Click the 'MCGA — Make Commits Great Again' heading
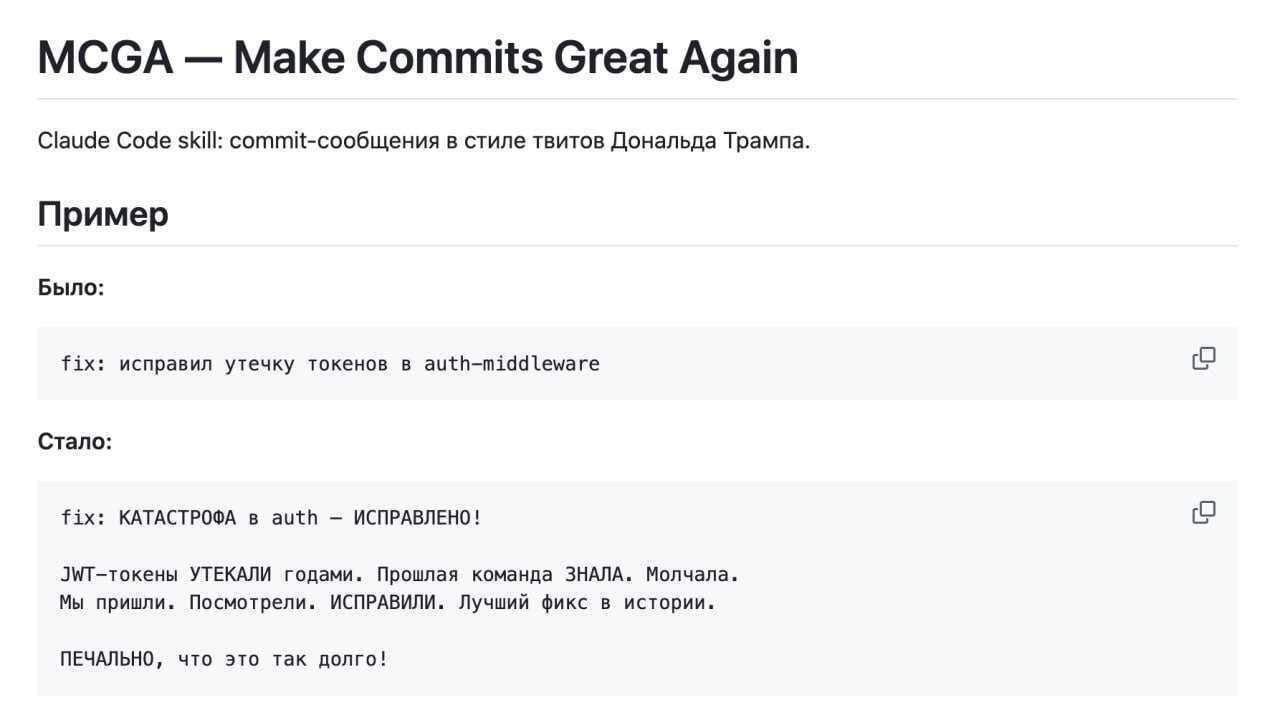Screen dimensions: 1280x728 [418, 58]
